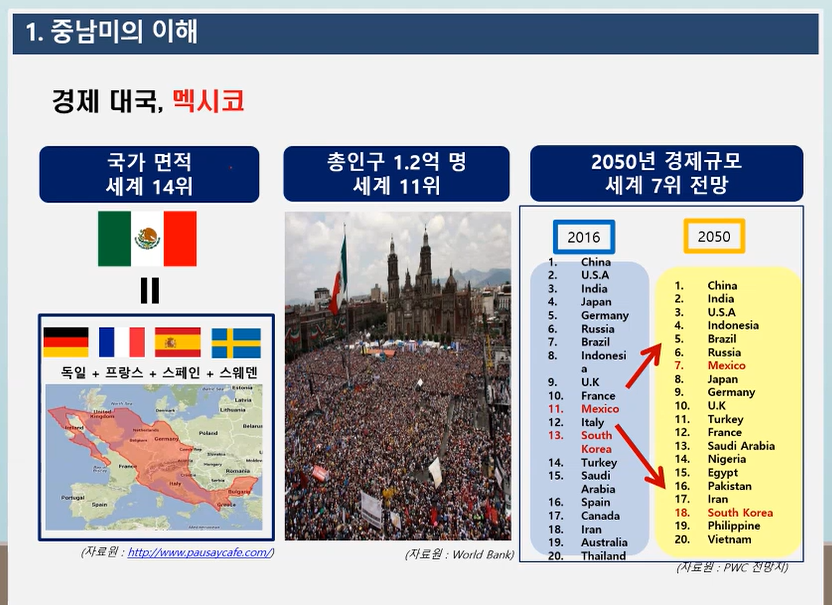Click 'Russia' at rank 6 in 2016 list
This screenshot has width=832, height=605.
(597, 329)
